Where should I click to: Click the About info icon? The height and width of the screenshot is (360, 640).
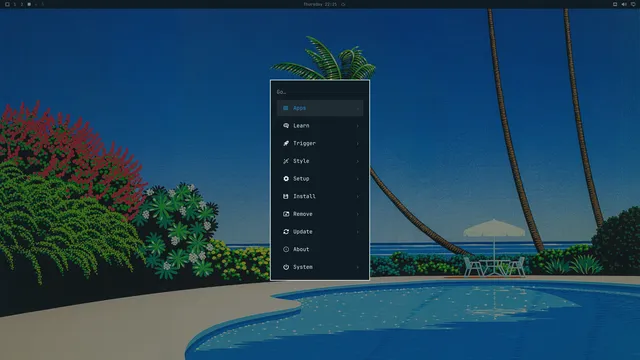pos(286,249)
